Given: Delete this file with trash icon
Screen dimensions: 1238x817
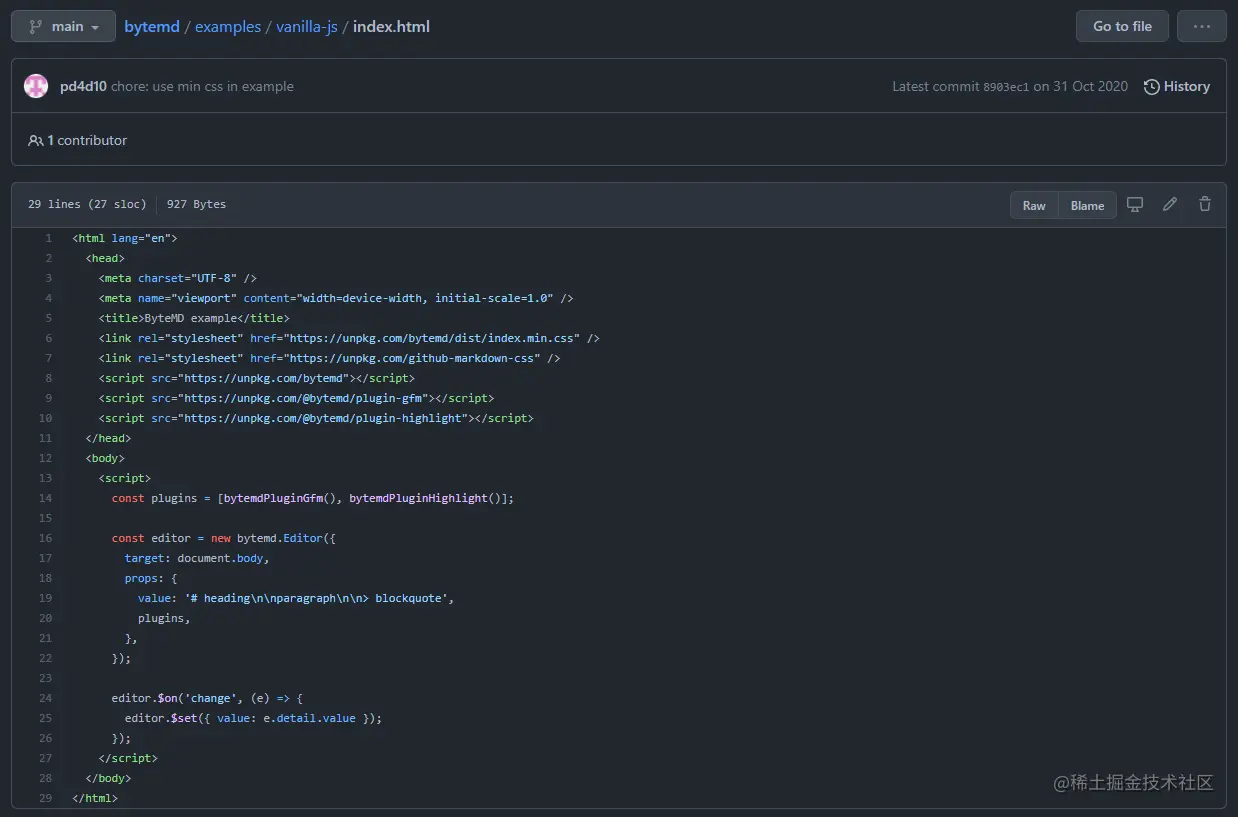Looking at the screenshot, I should pos(1205,204).
